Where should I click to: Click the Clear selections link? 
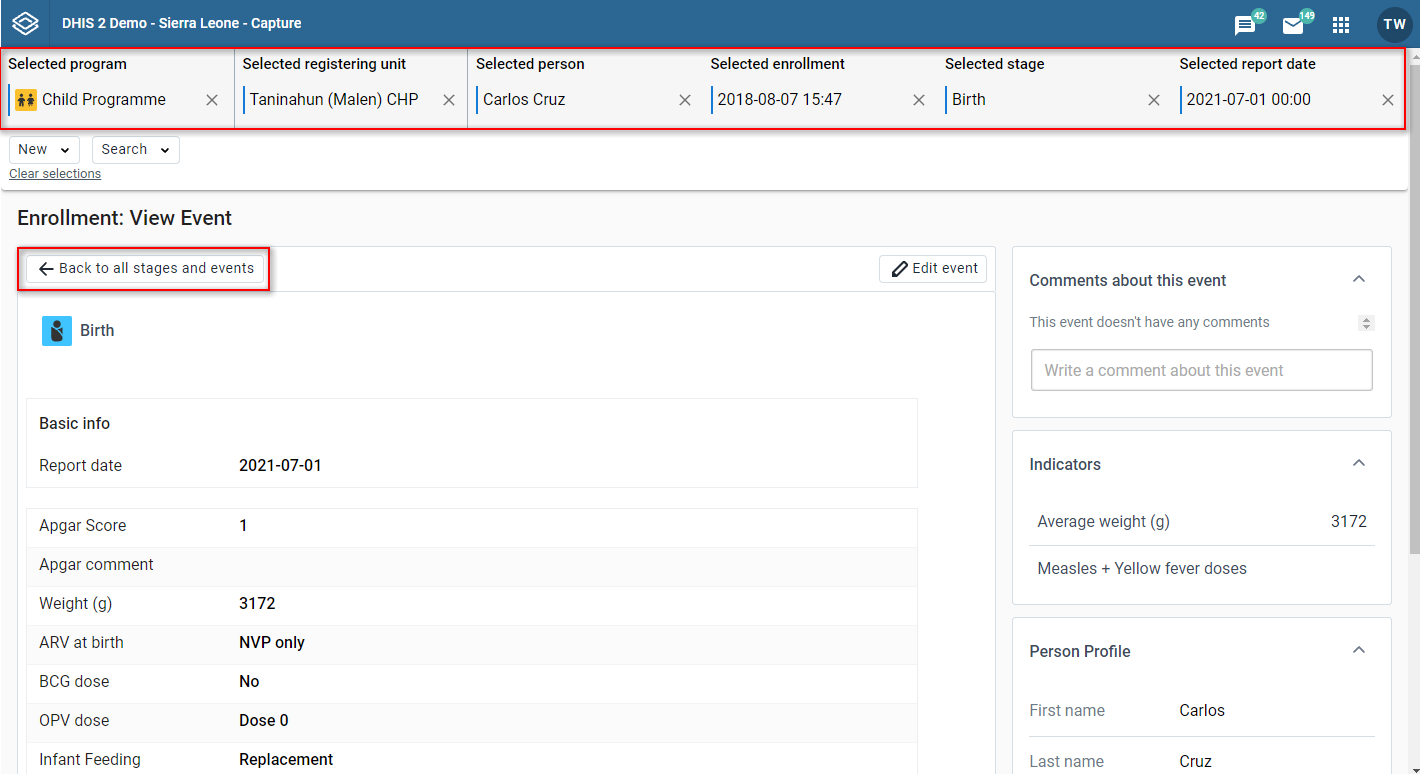tap(55, 174)
